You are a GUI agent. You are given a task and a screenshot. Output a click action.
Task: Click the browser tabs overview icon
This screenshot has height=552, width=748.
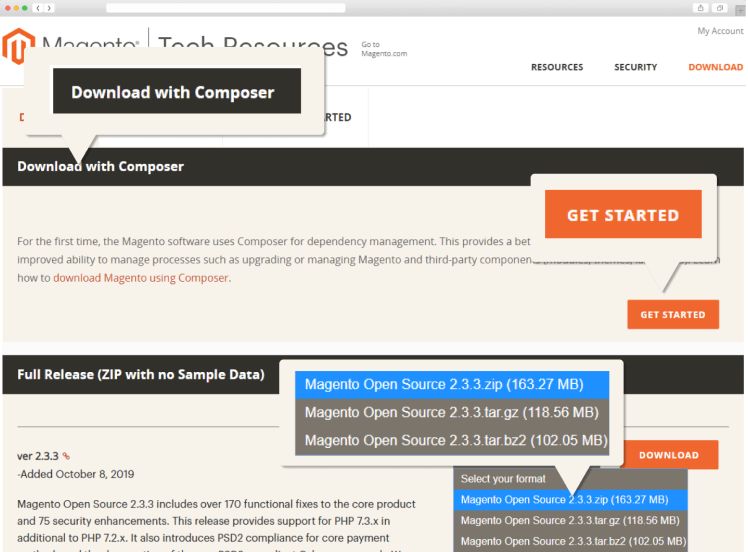coord(719,8)
